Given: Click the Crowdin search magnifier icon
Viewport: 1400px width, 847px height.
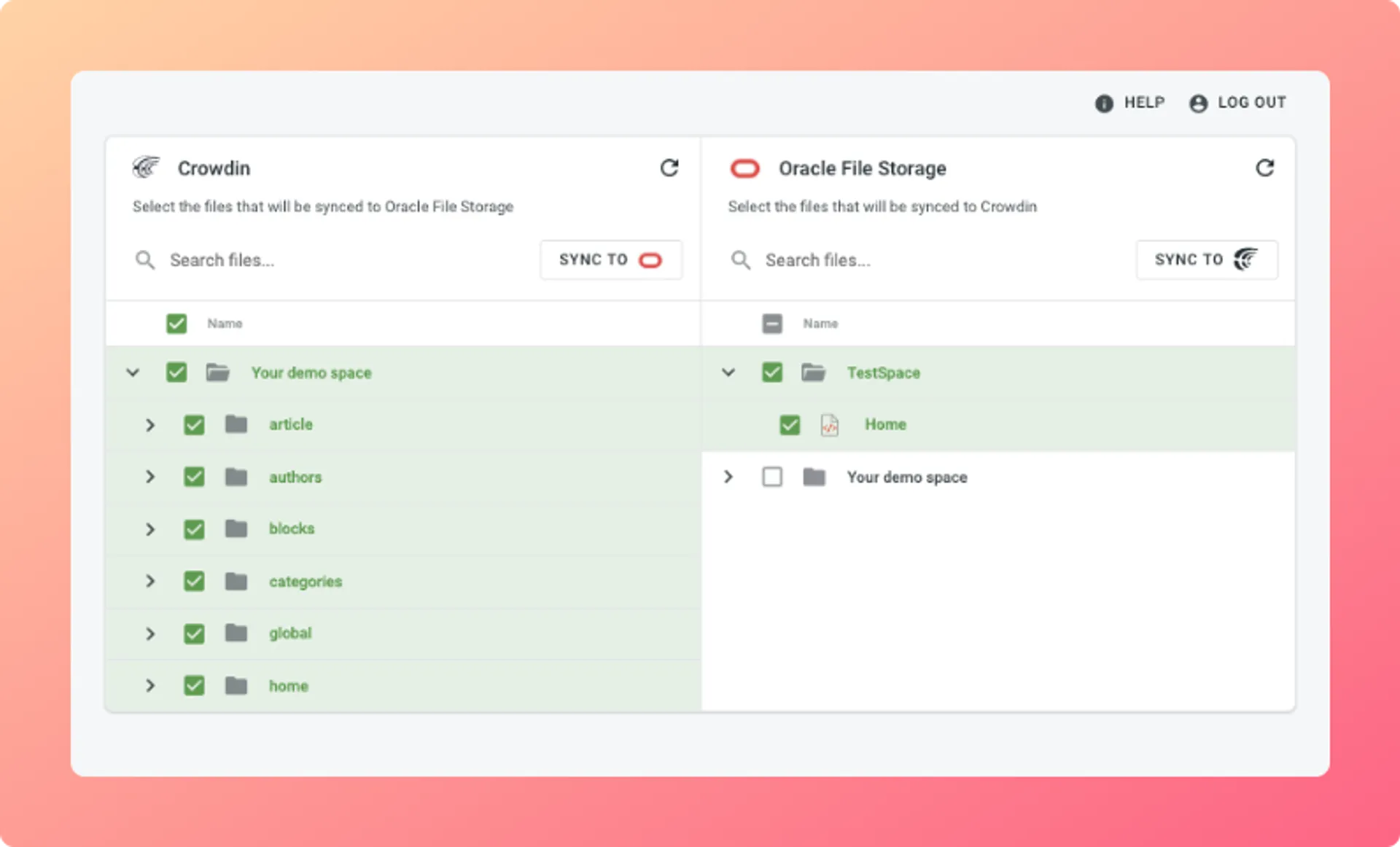Looking at the screenshot, I should point(145,260).
